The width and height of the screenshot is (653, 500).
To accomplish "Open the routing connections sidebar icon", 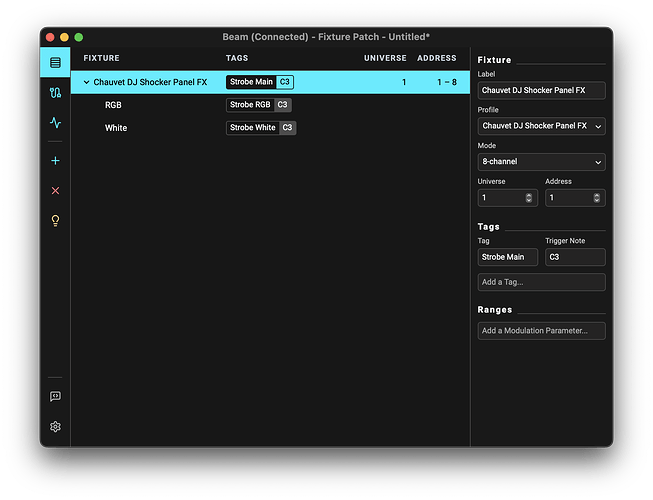I will click(x=55, y=92).
